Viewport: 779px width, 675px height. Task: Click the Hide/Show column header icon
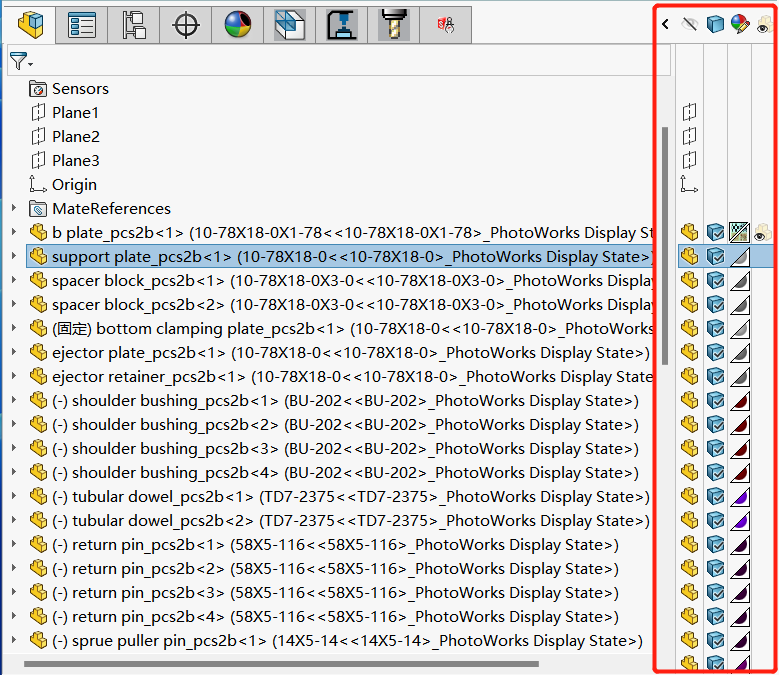click(x=690, y=25)
